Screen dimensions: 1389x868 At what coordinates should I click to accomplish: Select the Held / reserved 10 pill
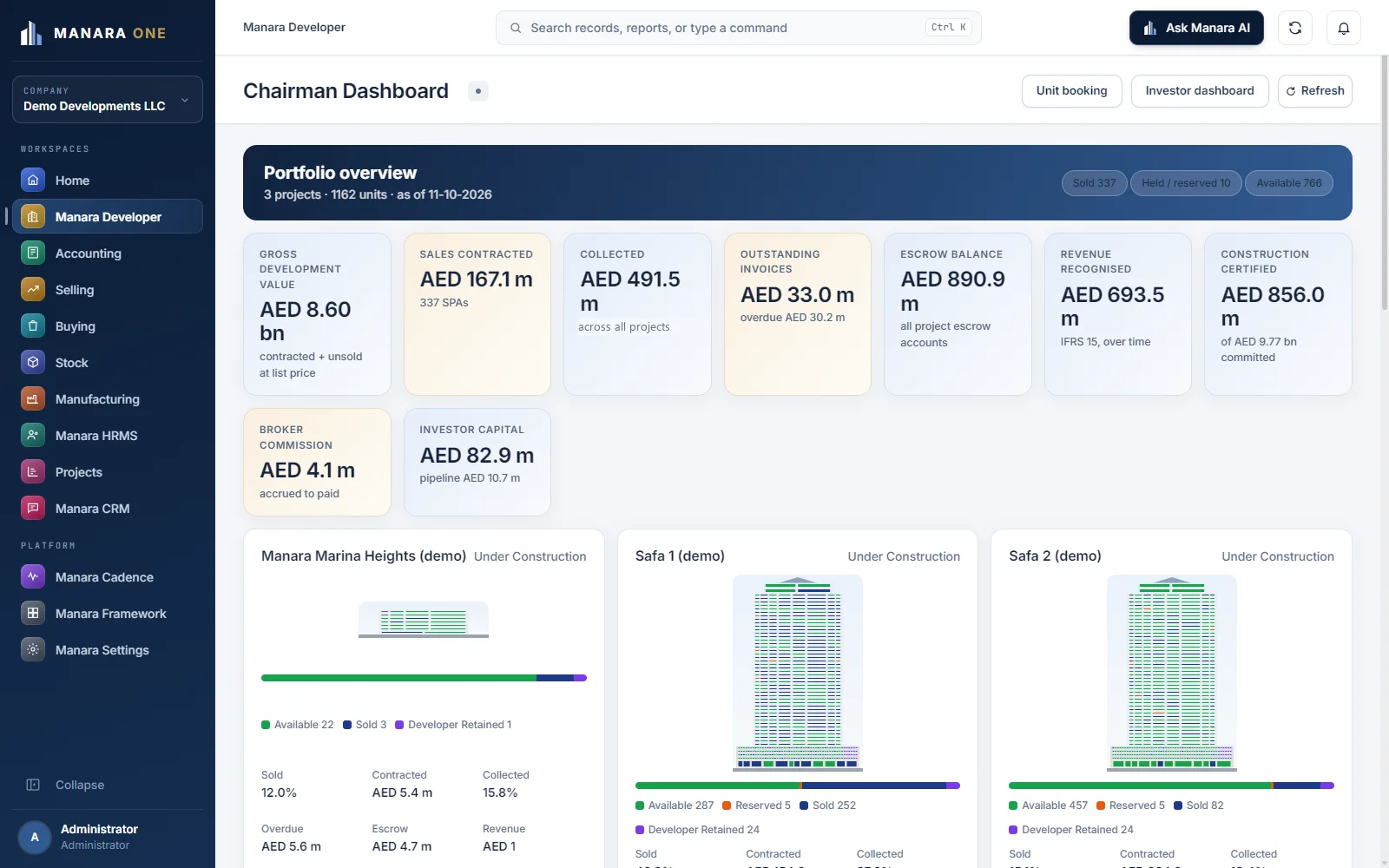pyautogui.click(x=1186, y=183)
